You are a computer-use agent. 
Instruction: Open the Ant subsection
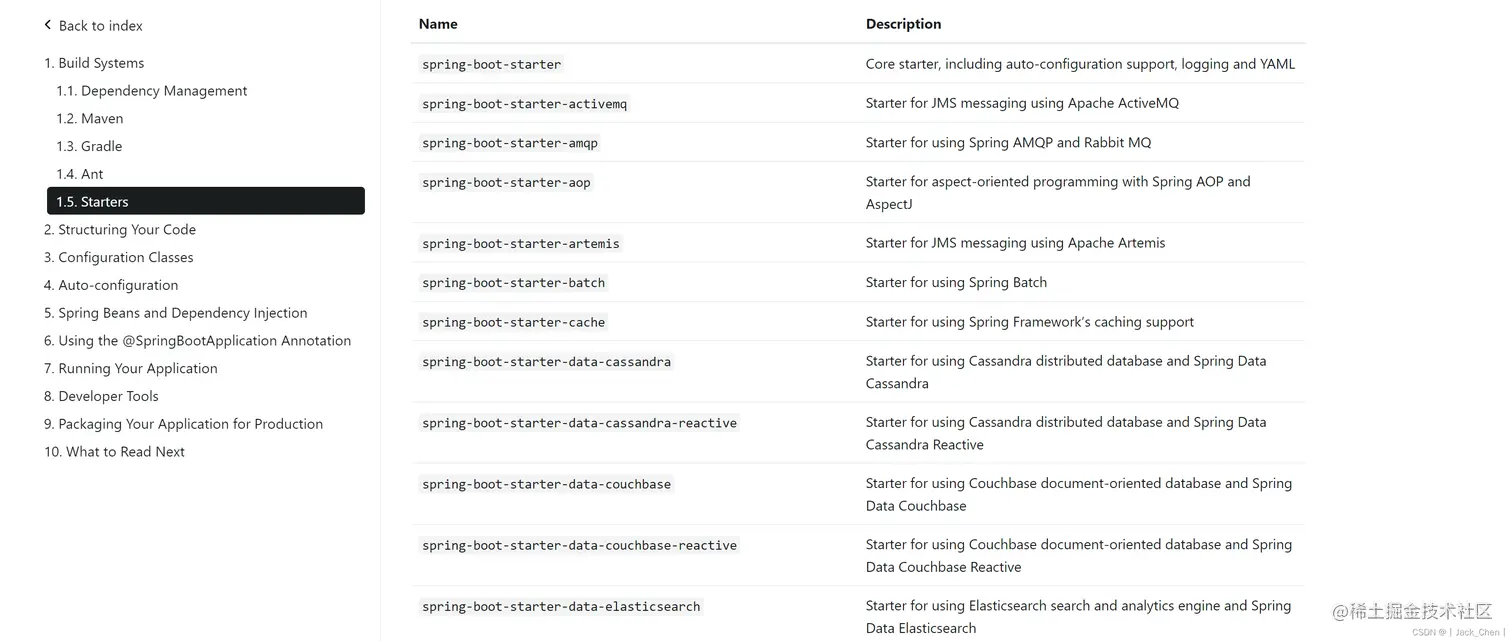tap(80, 174)
